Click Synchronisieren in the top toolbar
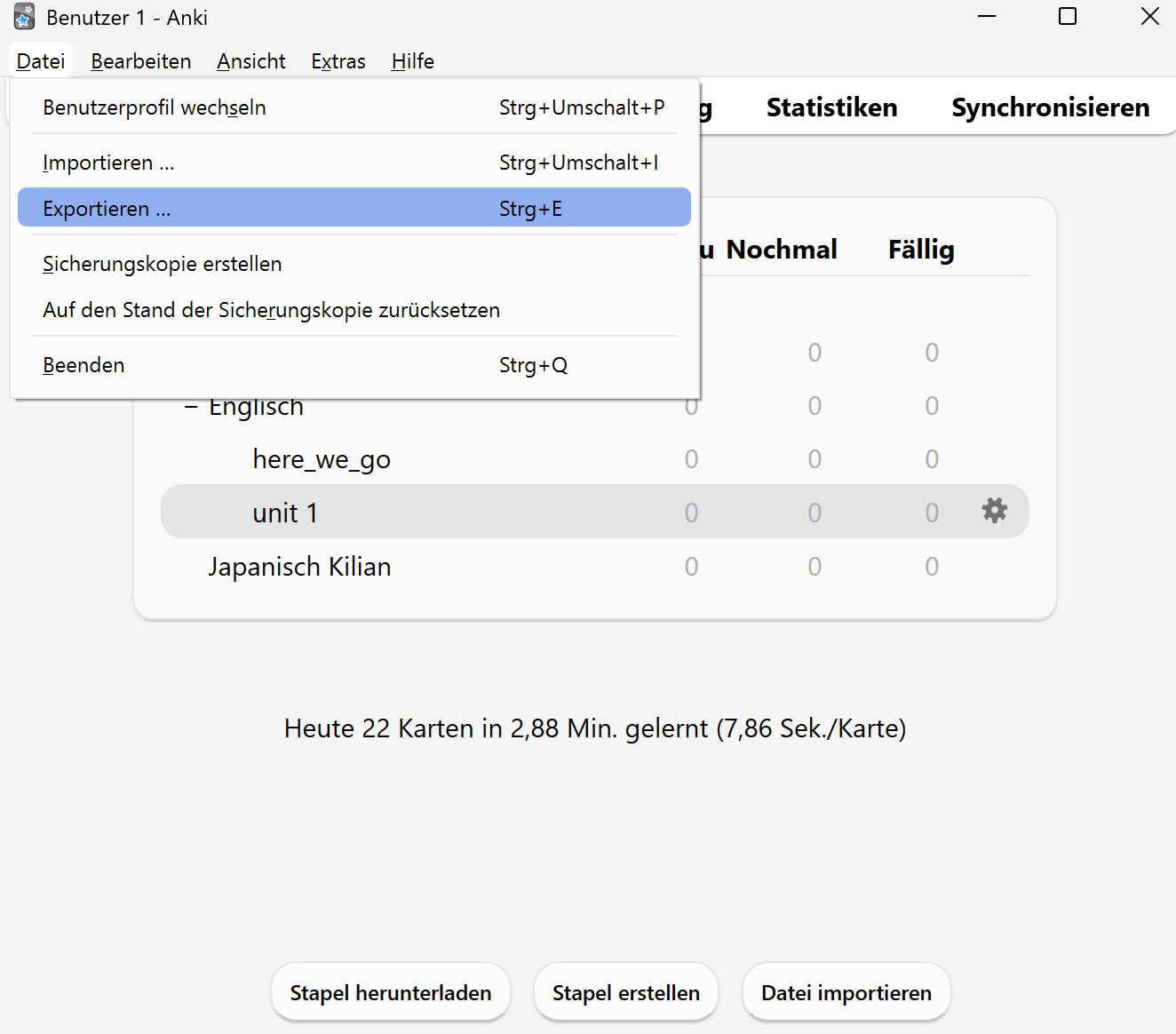1176x1034 pixels. coord(1051,107)
